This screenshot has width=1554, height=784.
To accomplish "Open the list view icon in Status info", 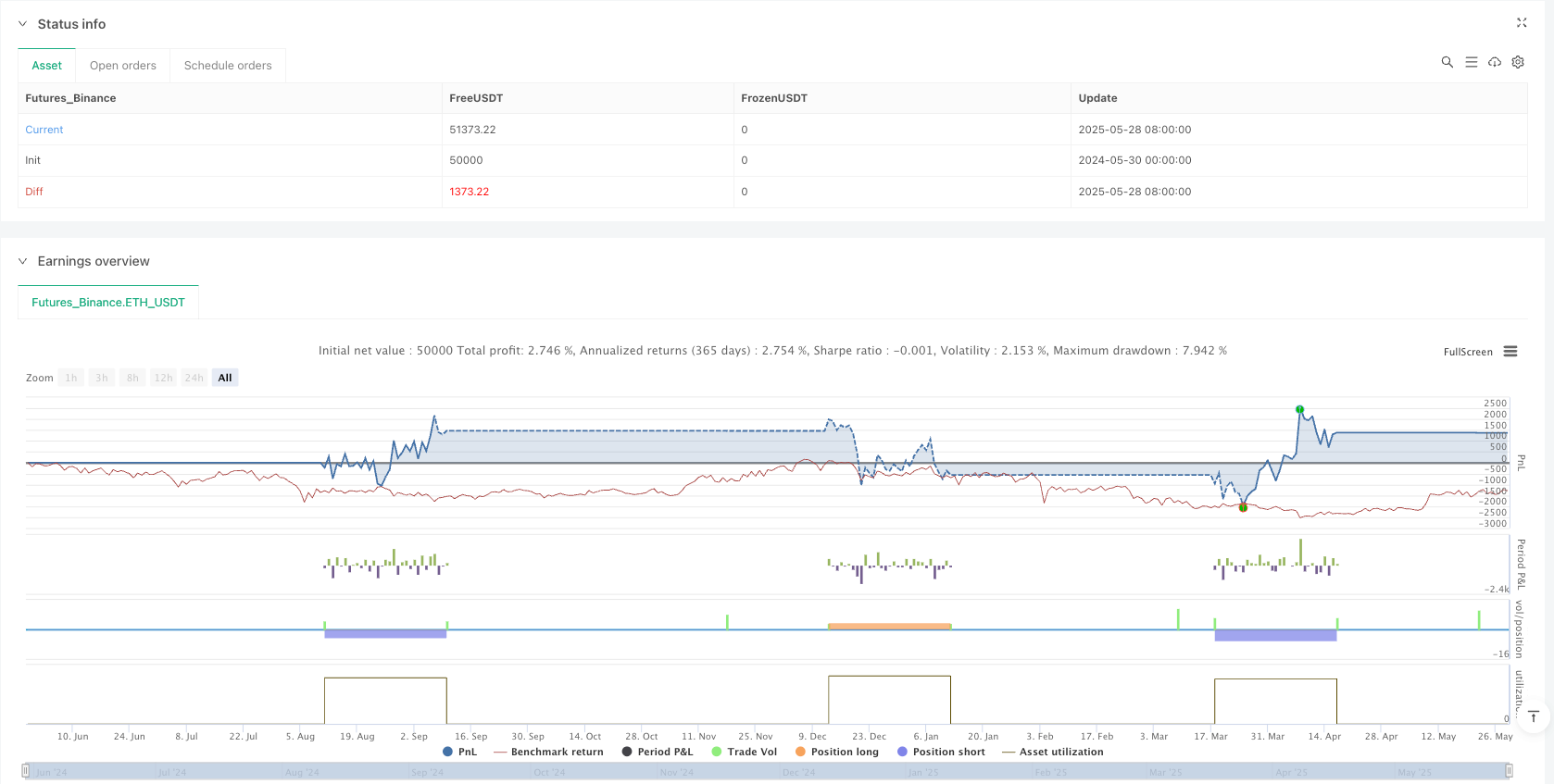I will (x=1471, y=62).
